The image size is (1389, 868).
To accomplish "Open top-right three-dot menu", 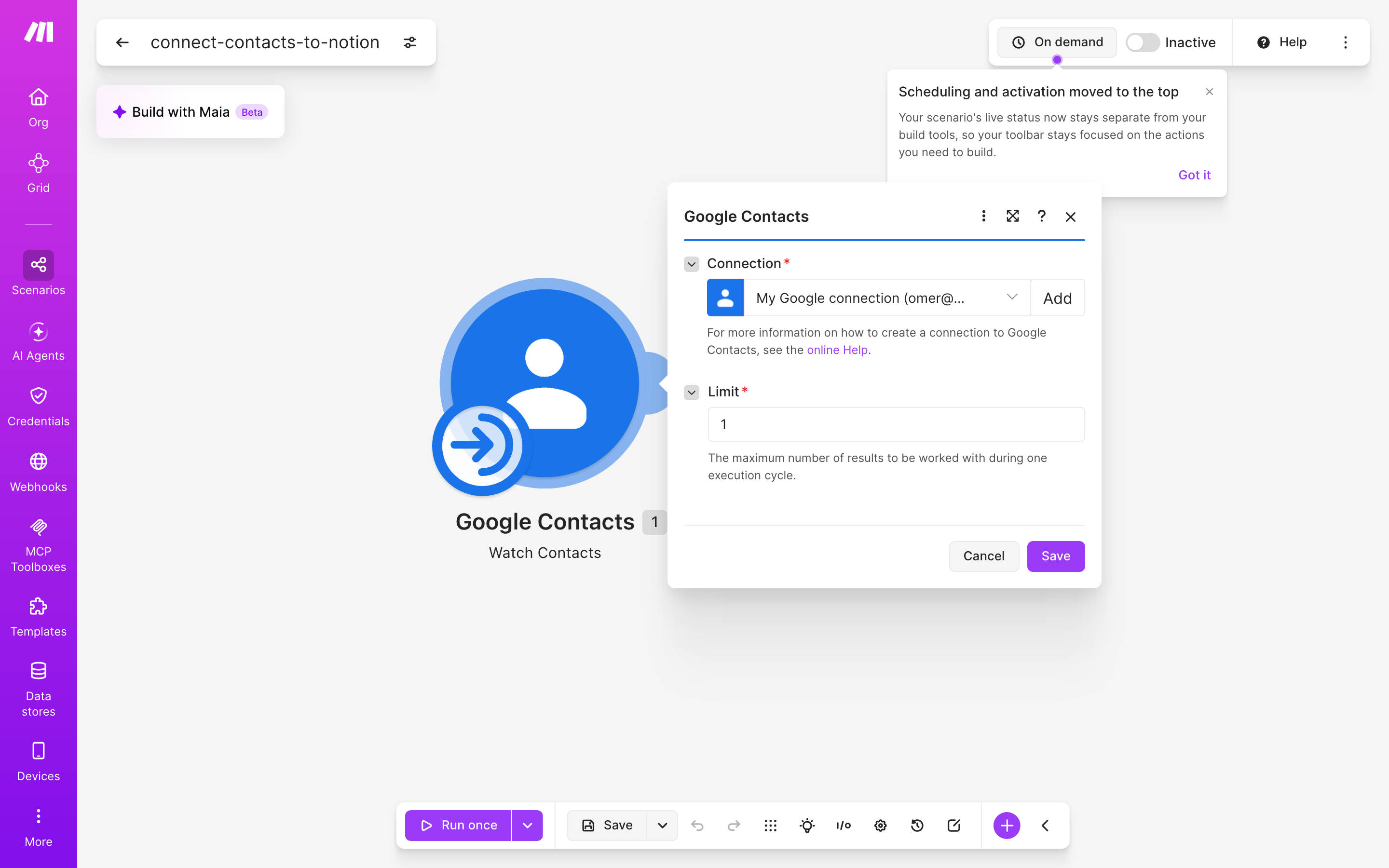I will click(x=1345, y=42).
